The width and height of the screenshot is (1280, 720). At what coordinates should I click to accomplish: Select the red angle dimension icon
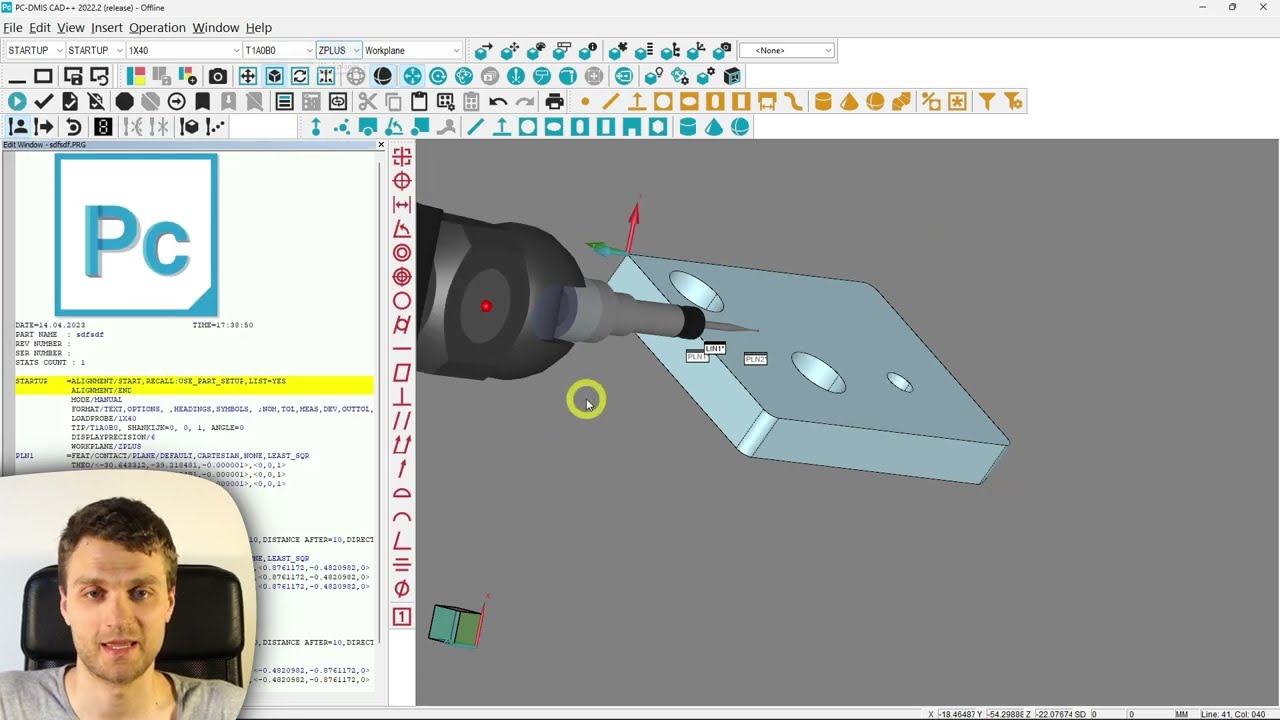click(402, 229)
